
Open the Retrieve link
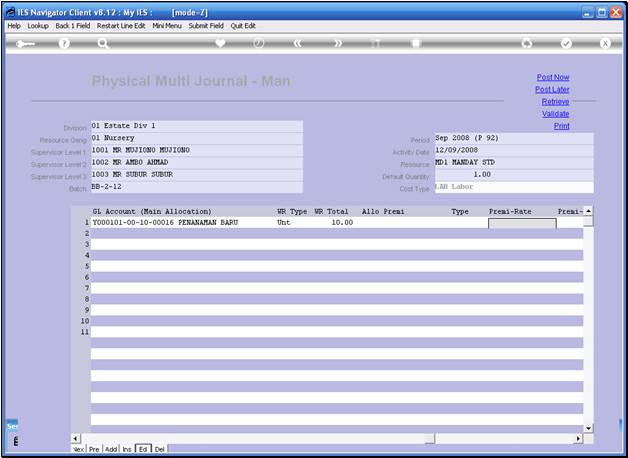click(555, 102)
